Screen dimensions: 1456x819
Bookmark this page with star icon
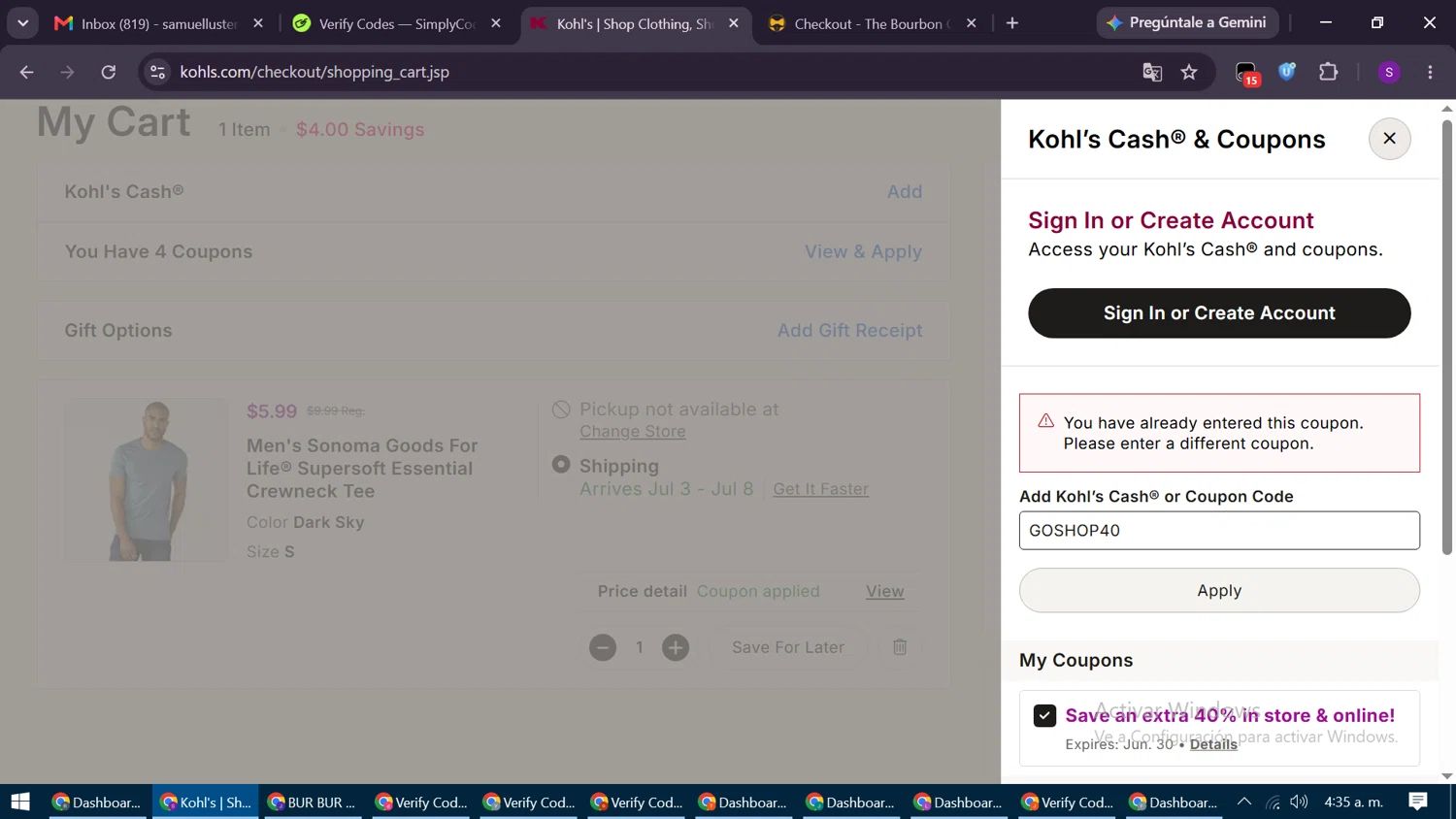[x=1189, y=72]
